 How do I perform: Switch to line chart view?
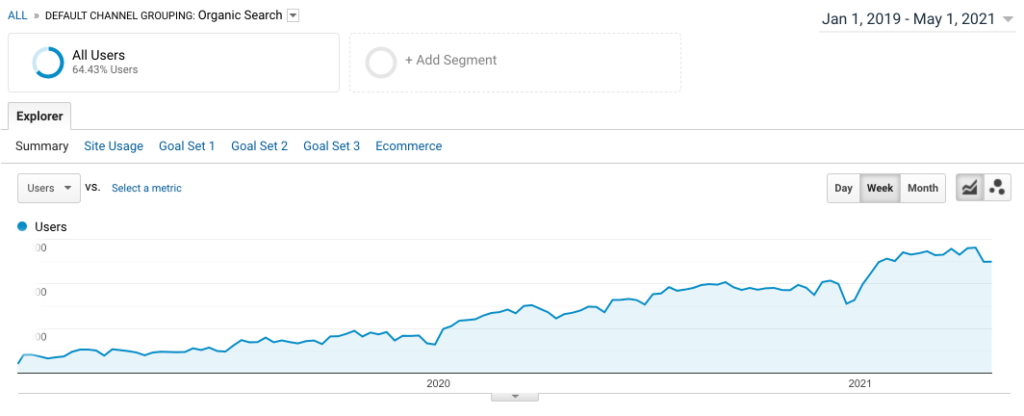click(x=969, y=188)
